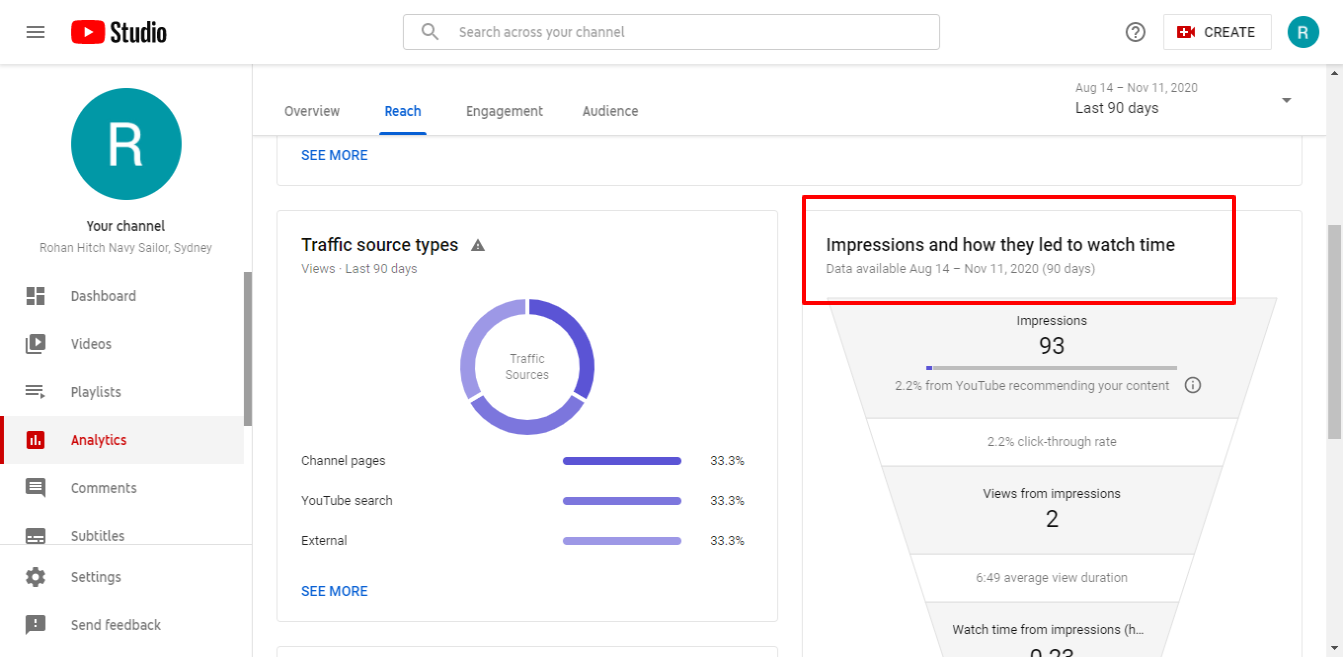
Task: Click the Subtitles sidebar icon
Action: [x=36, y=536]
